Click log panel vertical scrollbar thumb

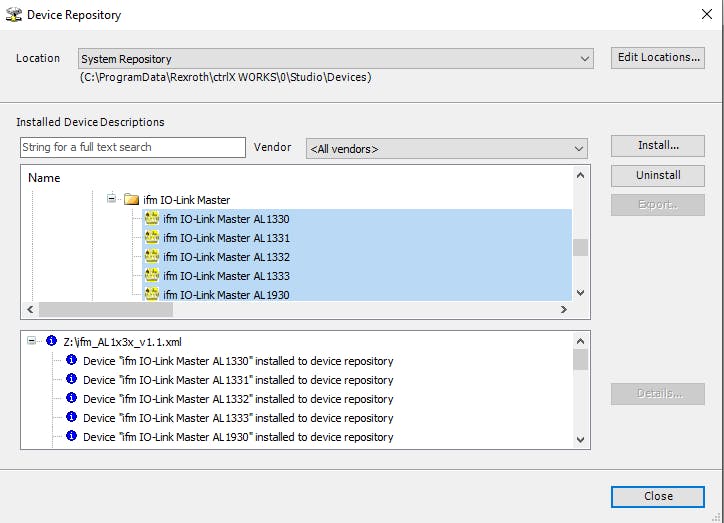pos(580,360)
